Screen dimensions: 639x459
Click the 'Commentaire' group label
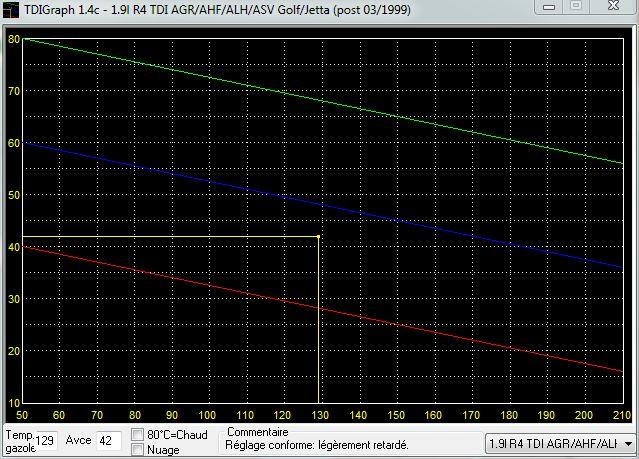(258, 432)
